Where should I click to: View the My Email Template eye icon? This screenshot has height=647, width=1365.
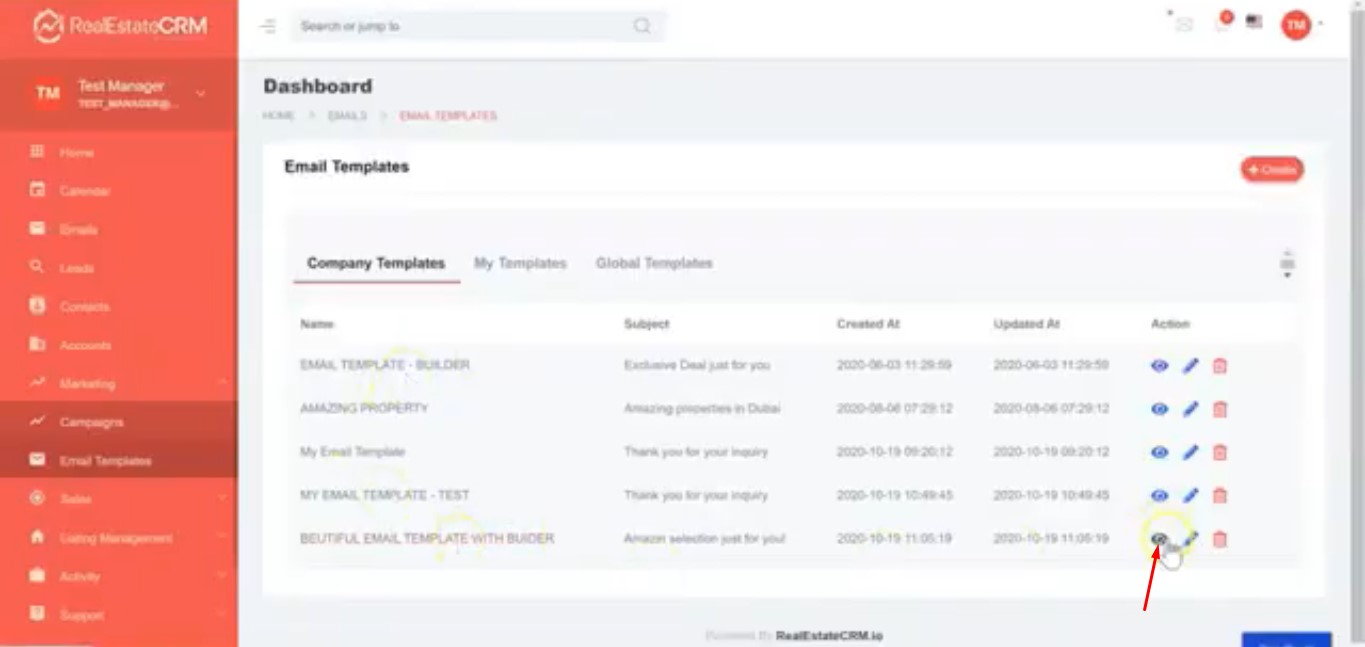pyautogui.click(x=1159, y=452)
